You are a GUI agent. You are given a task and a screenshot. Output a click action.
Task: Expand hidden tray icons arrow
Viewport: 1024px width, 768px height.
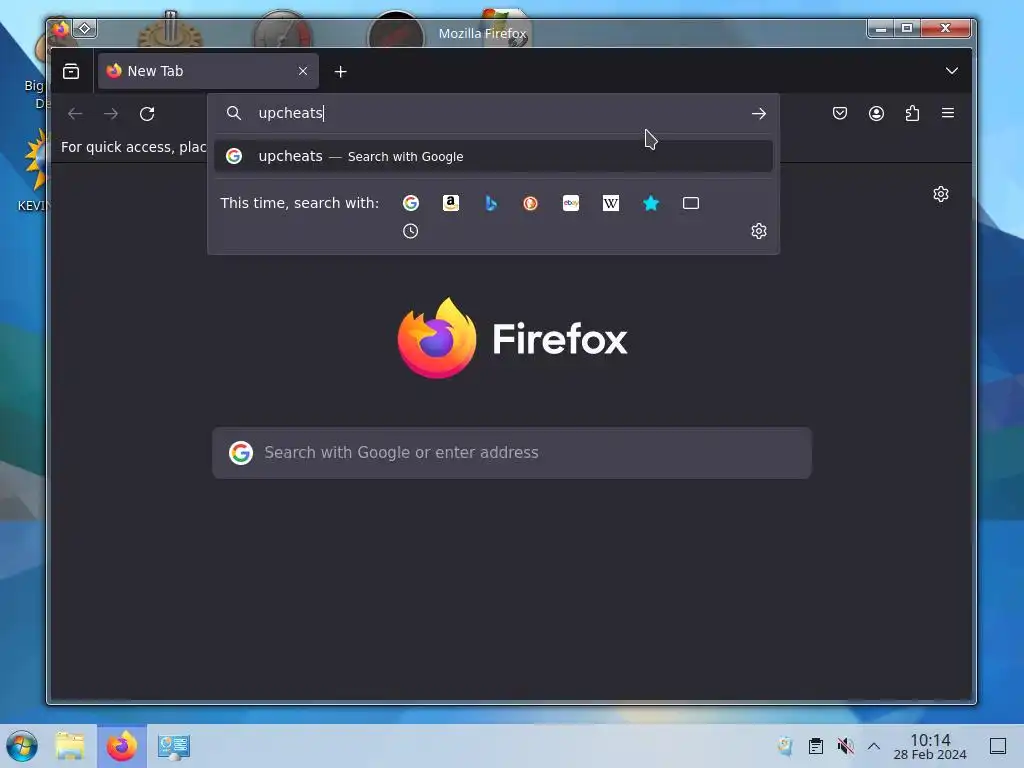tap(874, 746)
